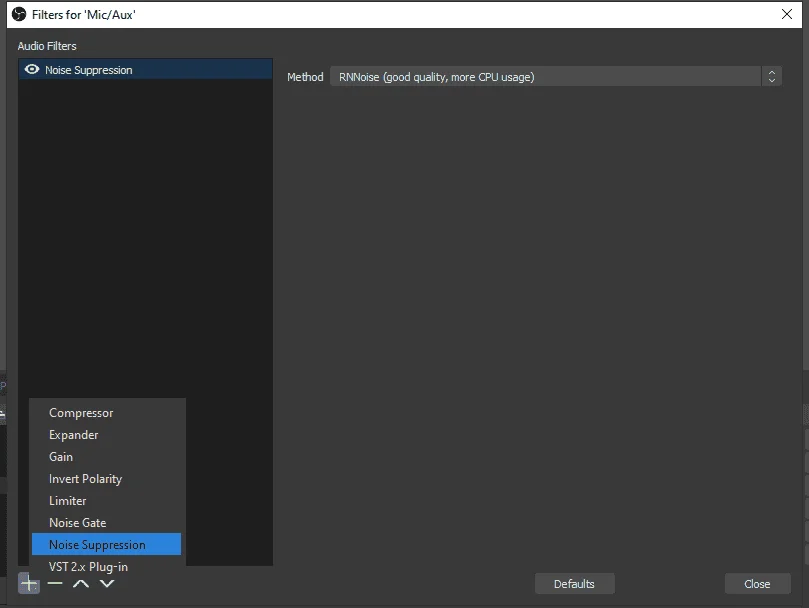Click the Defaults button
Viewport: 809px width, 608px height.
(574, 584)
